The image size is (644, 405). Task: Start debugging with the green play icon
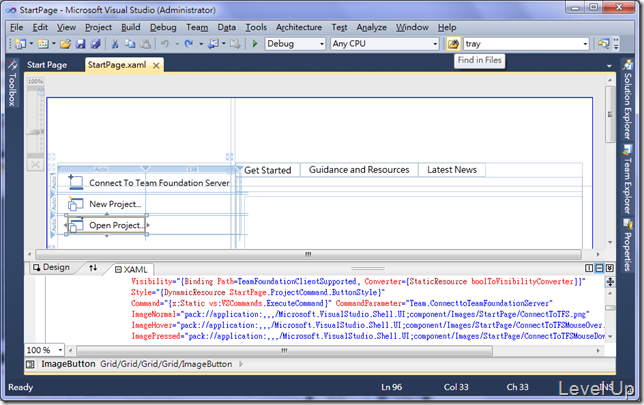[255, 44]
